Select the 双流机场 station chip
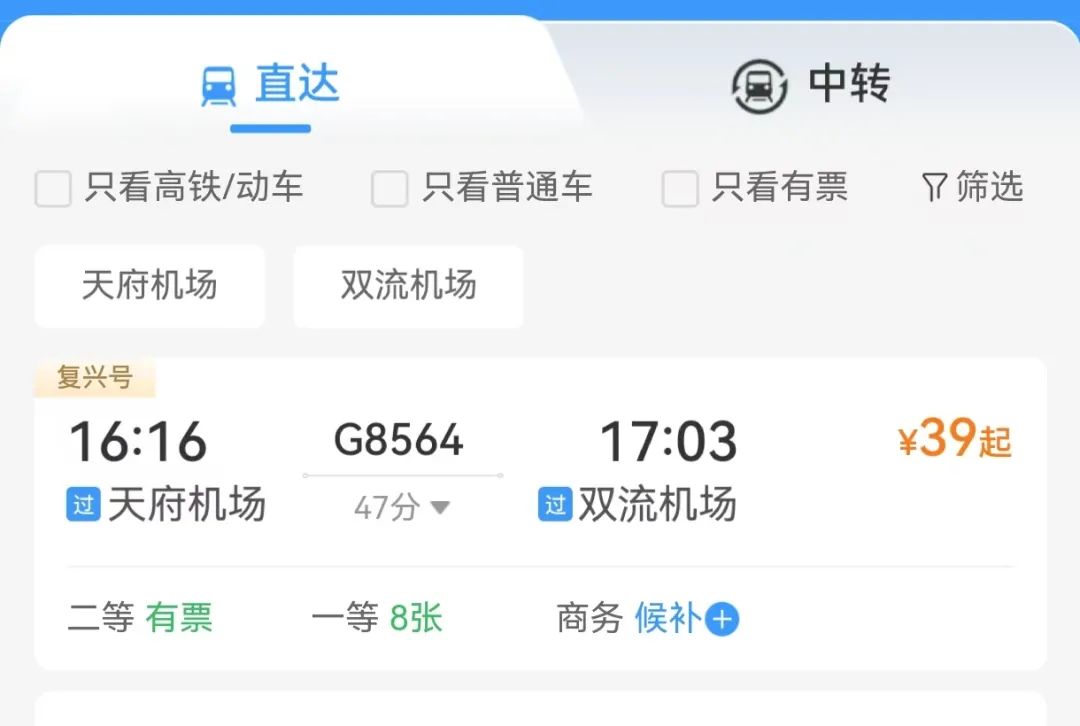Viewport: 1080px width, 726px height. [x=408, y=286]
